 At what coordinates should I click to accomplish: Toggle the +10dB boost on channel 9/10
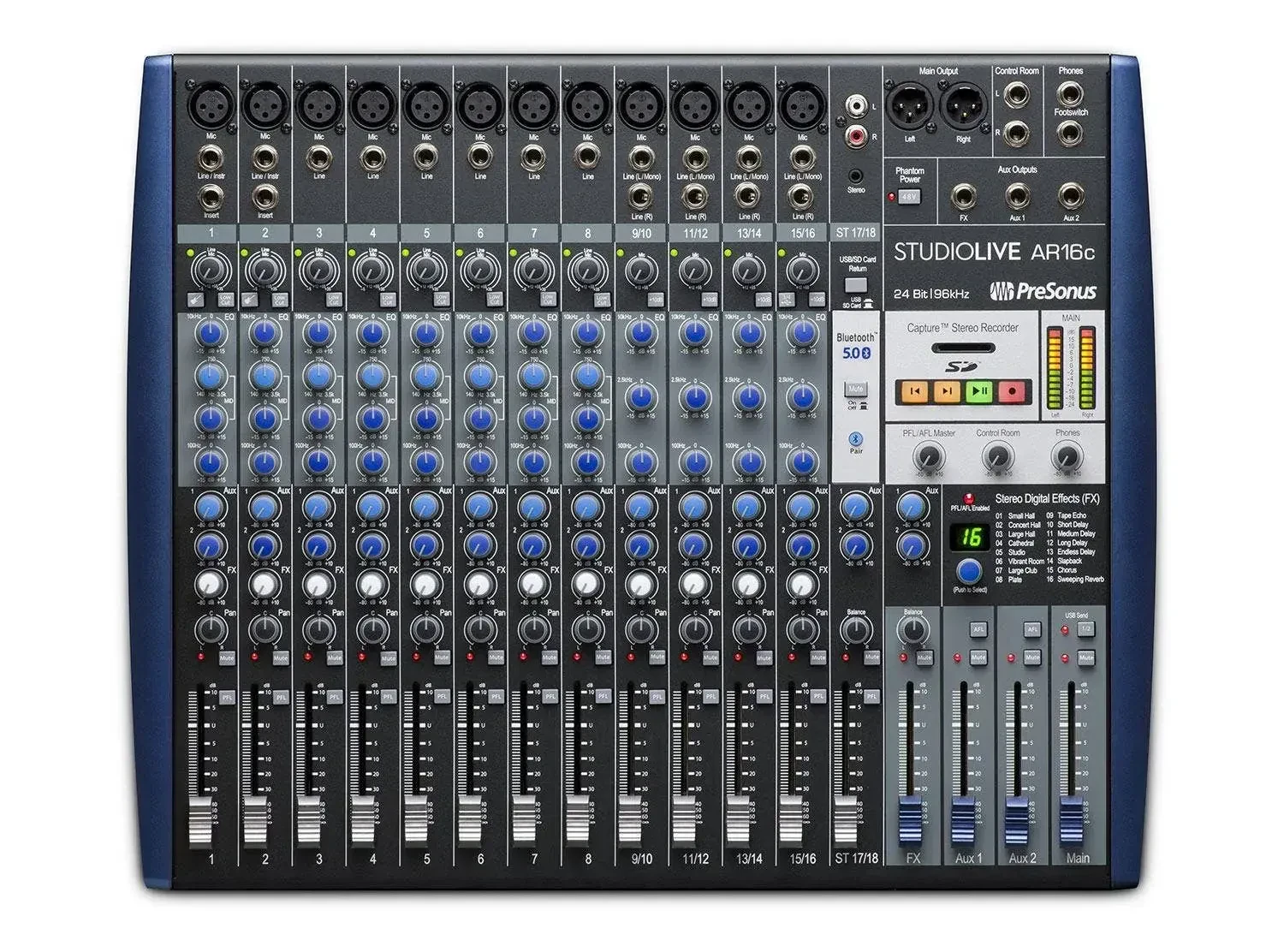(x=655, y=300)
